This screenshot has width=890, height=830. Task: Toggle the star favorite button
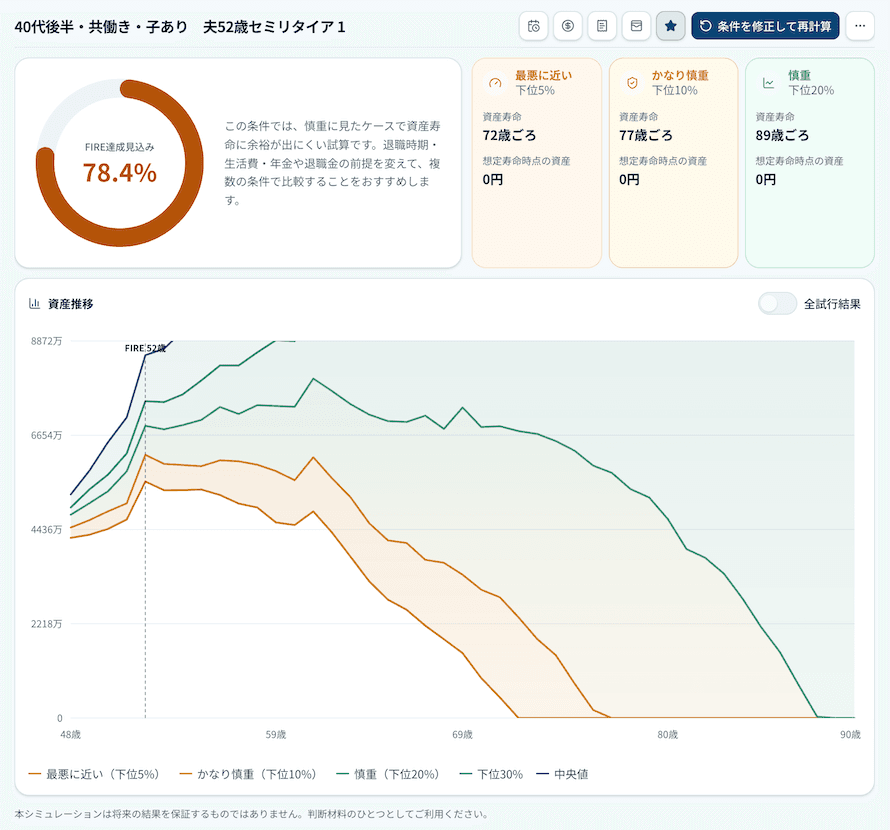point(670,26)
